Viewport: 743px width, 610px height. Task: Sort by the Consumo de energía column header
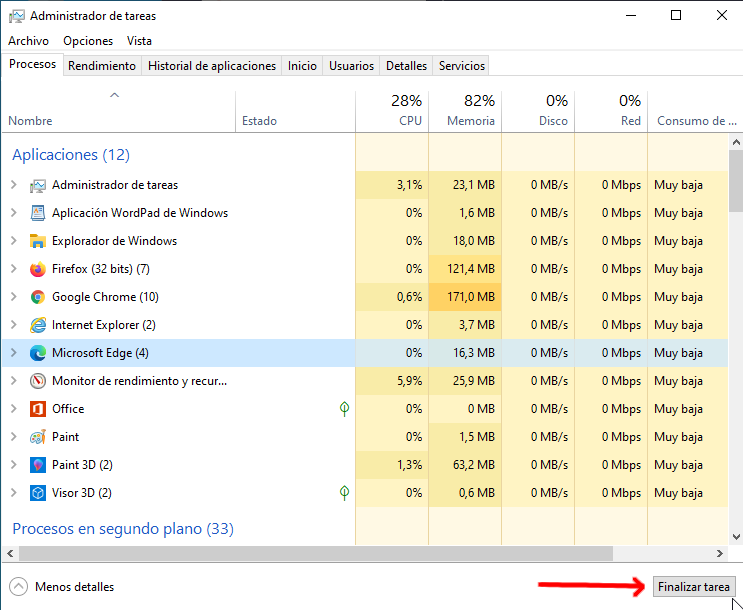(x=695, y=111)
